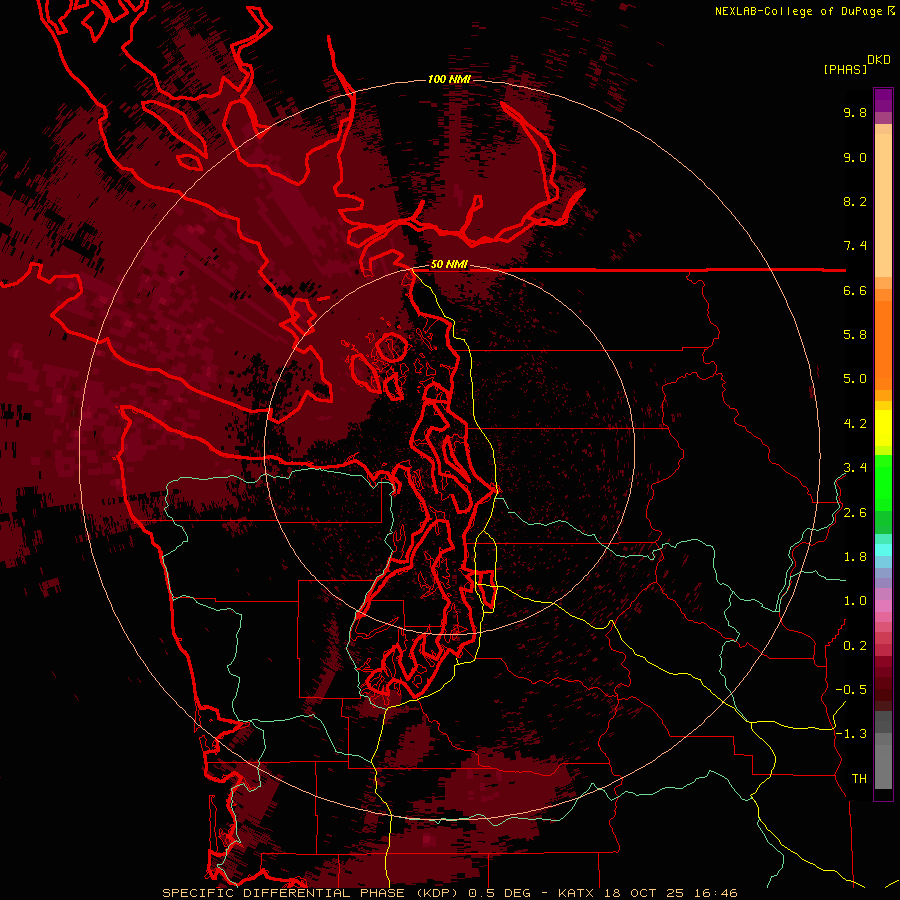This screenshot has height=900, width=900.
Task: Click the yellow segment of color bar
Action: [x=883, y=428]
